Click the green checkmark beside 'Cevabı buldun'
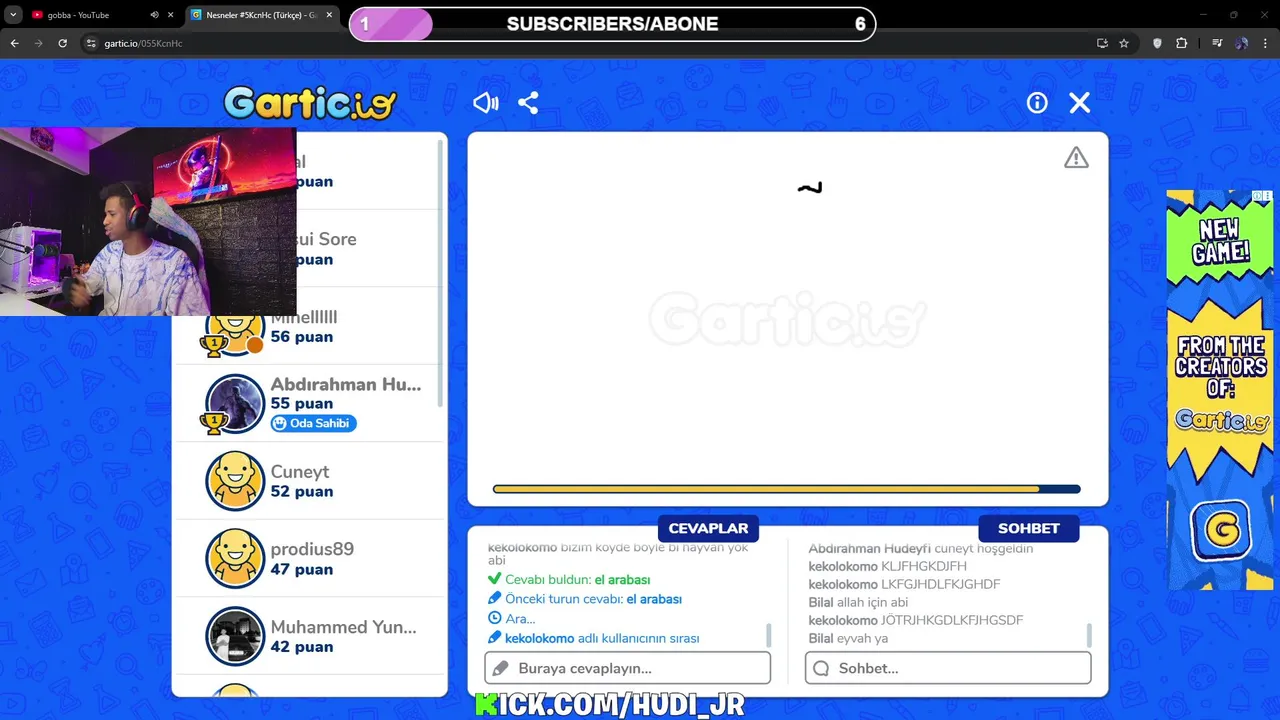The height and width of the screenshot is (720, 1280). pos(494,579)
